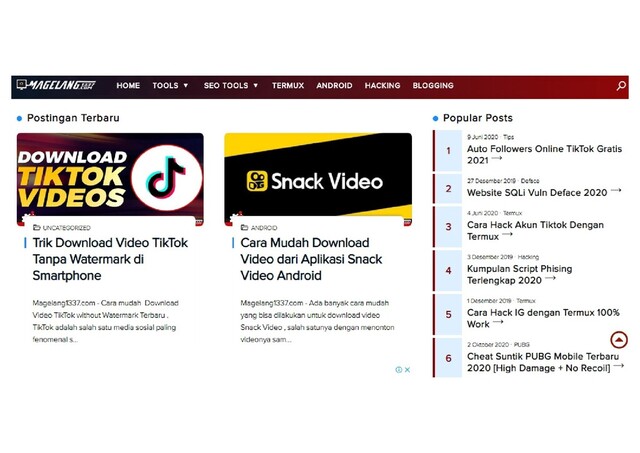This screenshot has height=453, width=640.
Task: Close the ad with X icon
Action: pos(407,370)
